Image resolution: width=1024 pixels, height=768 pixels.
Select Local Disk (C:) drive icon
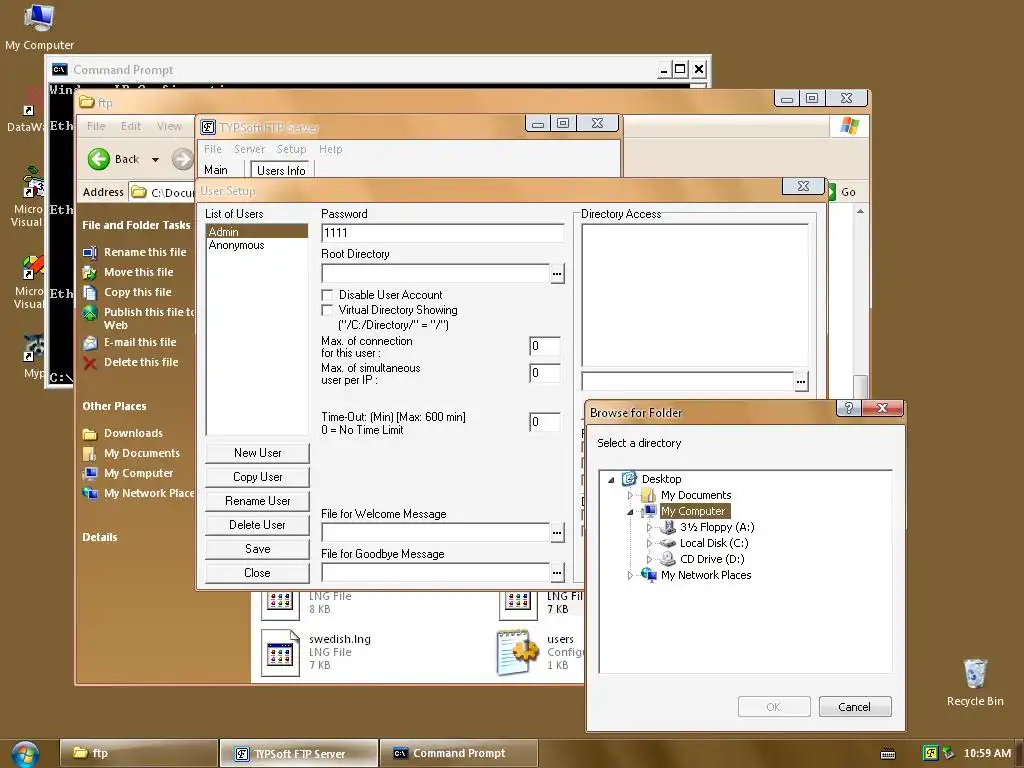click(667, 543)
